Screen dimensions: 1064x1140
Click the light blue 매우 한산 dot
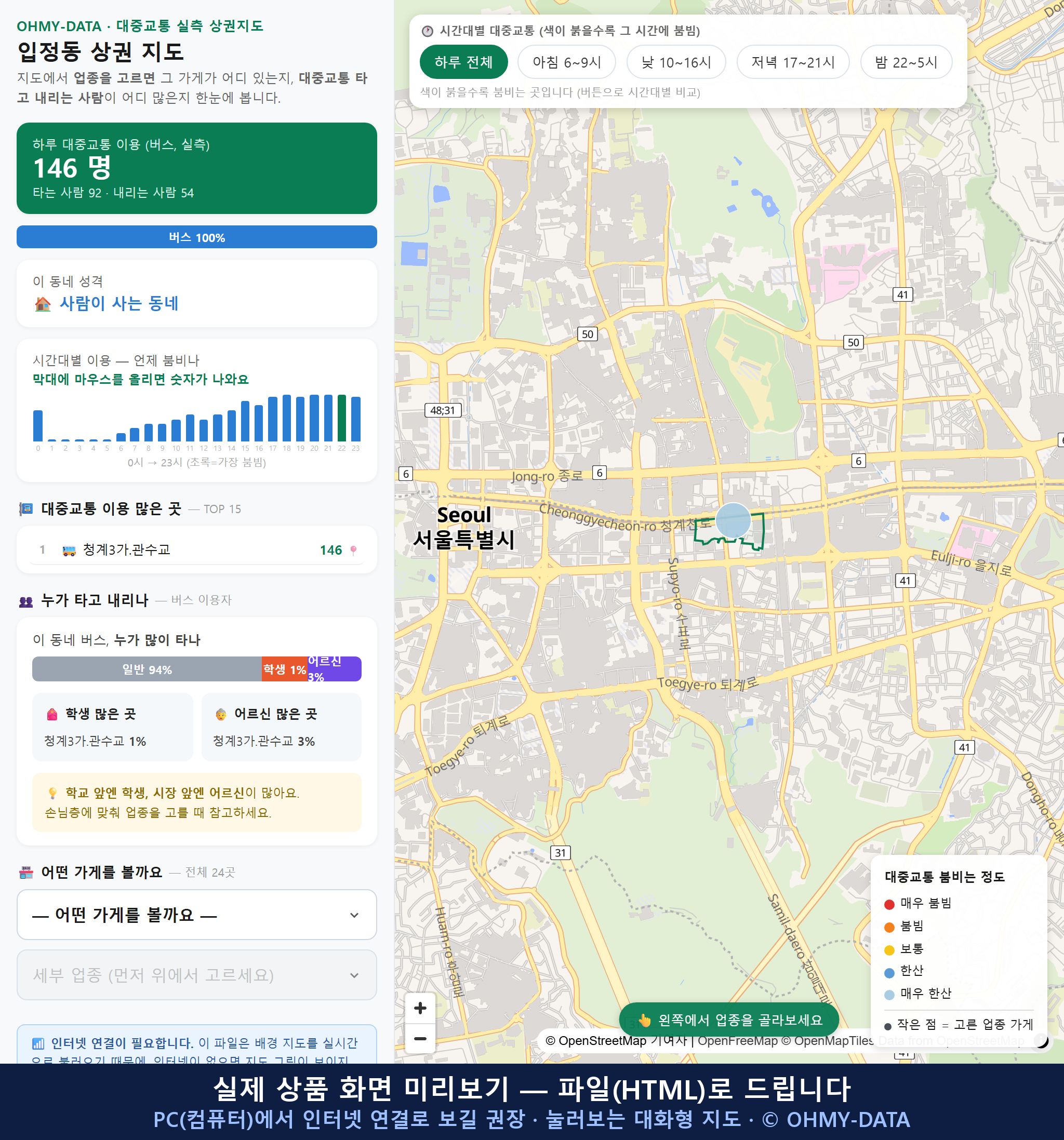(889, 995)
